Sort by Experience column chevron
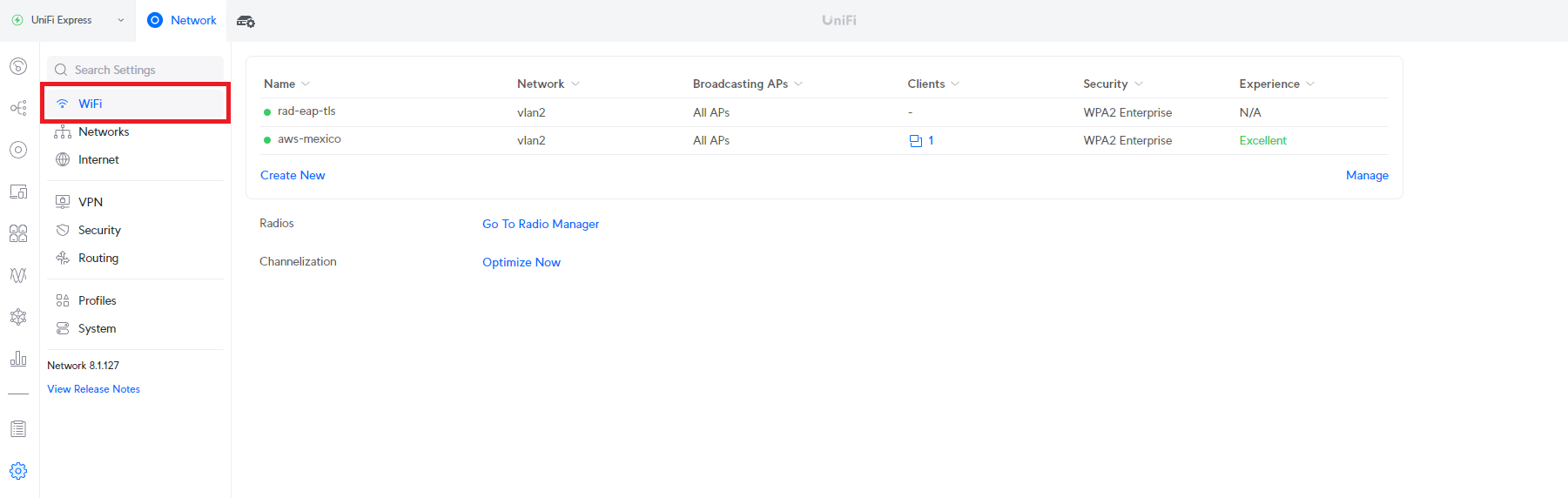 click(x=1310, y=84)
